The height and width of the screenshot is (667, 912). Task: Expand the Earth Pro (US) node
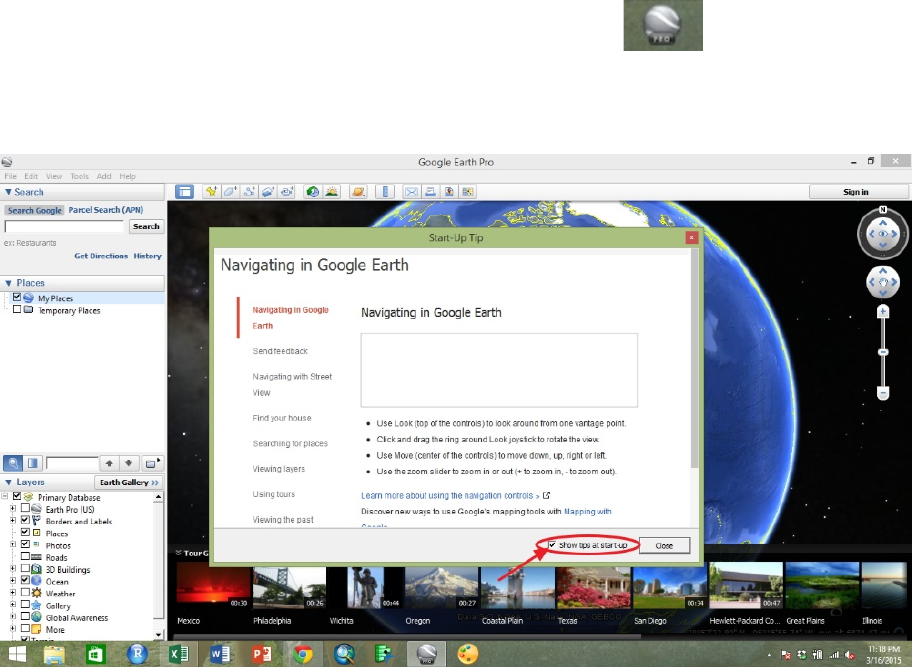tap(13, 508)
